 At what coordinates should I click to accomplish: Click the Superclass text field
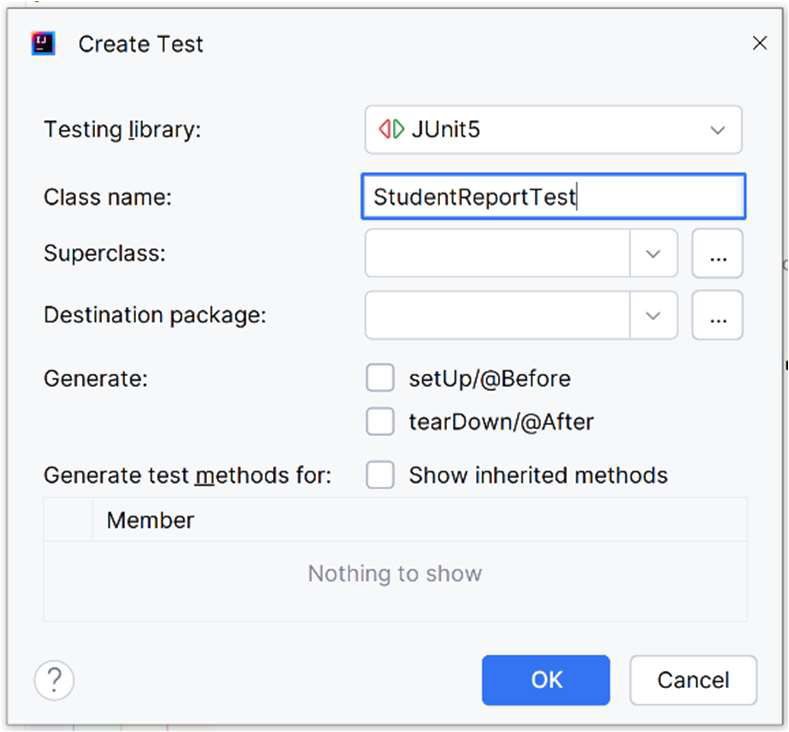pos(497,254)
